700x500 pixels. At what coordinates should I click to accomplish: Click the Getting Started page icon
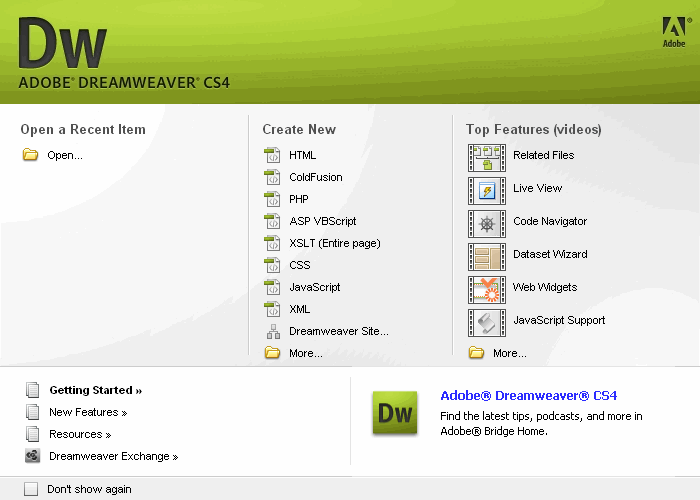[33, 390]
